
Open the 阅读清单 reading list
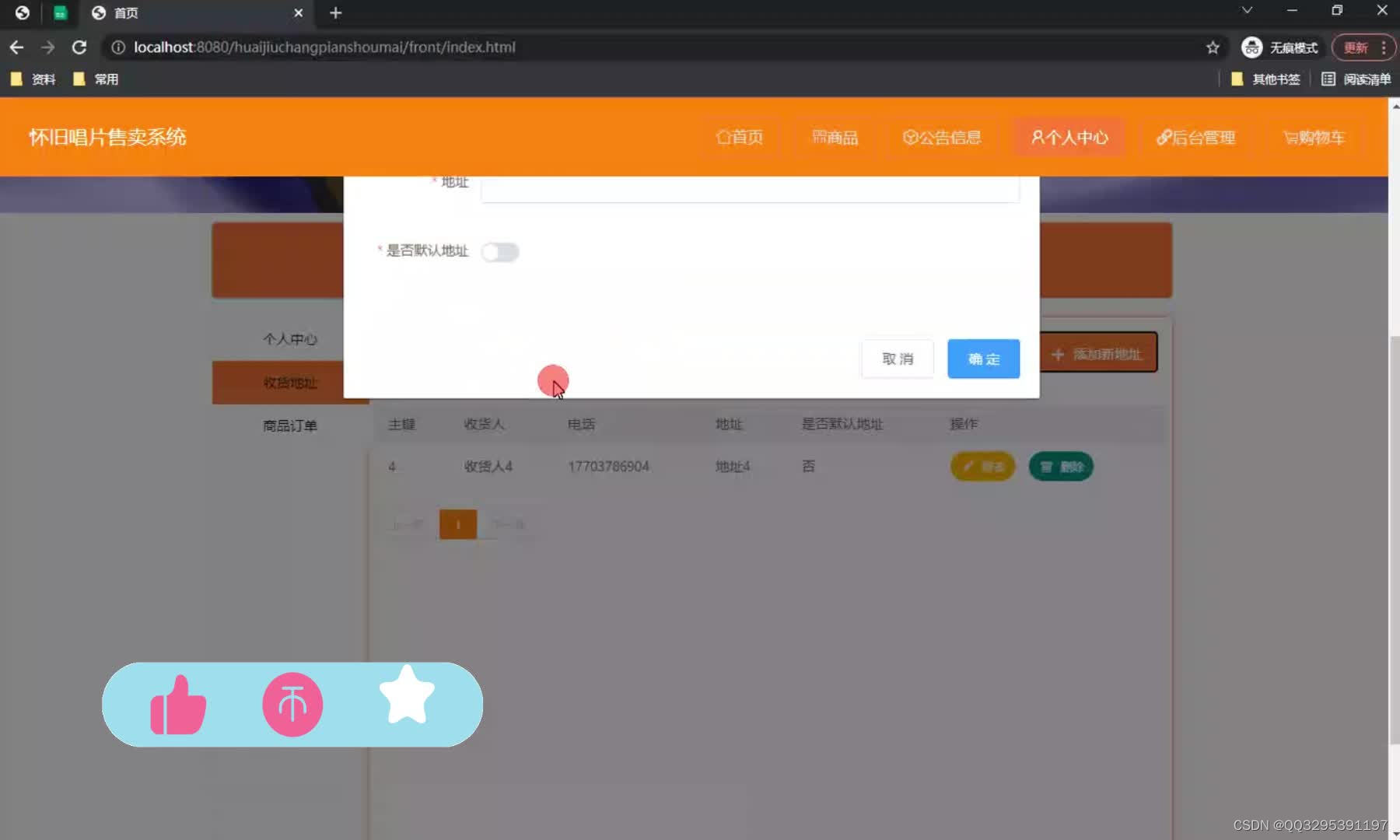(x=1356, y=79)
